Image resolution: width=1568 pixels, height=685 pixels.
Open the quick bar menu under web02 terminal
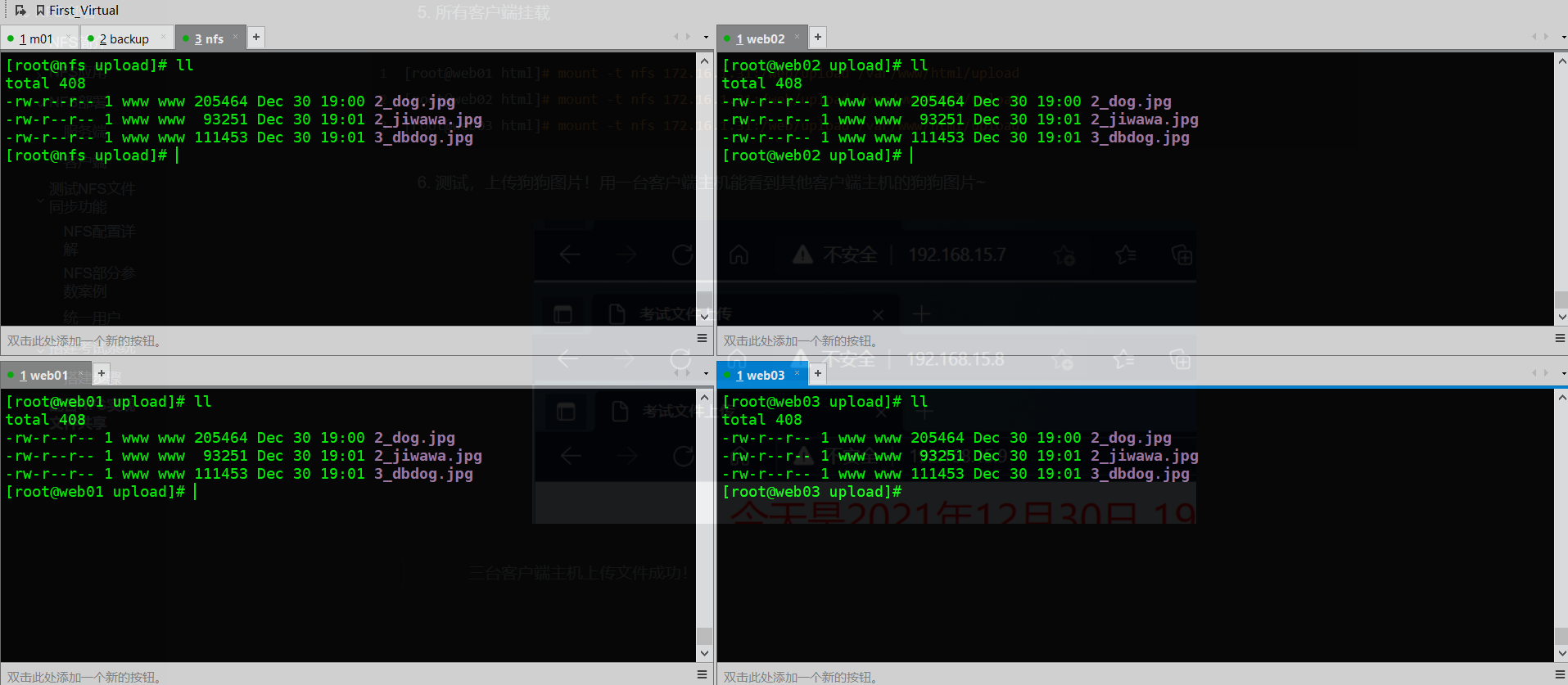[x=1560, y=338]
